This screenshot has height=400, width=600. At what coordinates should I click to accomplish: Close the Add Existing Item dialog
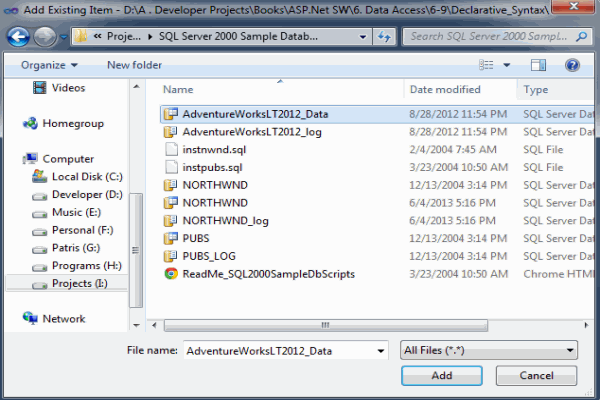coord(574,6)
